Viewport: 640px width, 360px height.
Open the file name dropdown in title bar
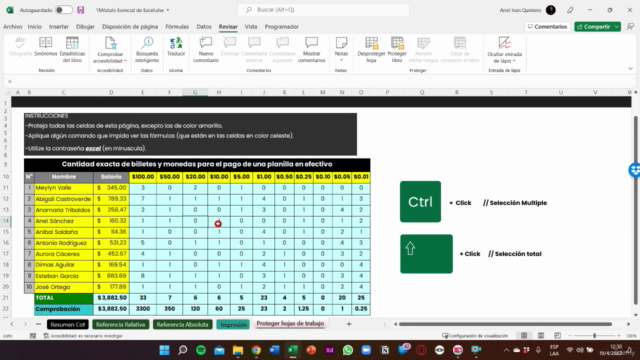click(168, 10)
